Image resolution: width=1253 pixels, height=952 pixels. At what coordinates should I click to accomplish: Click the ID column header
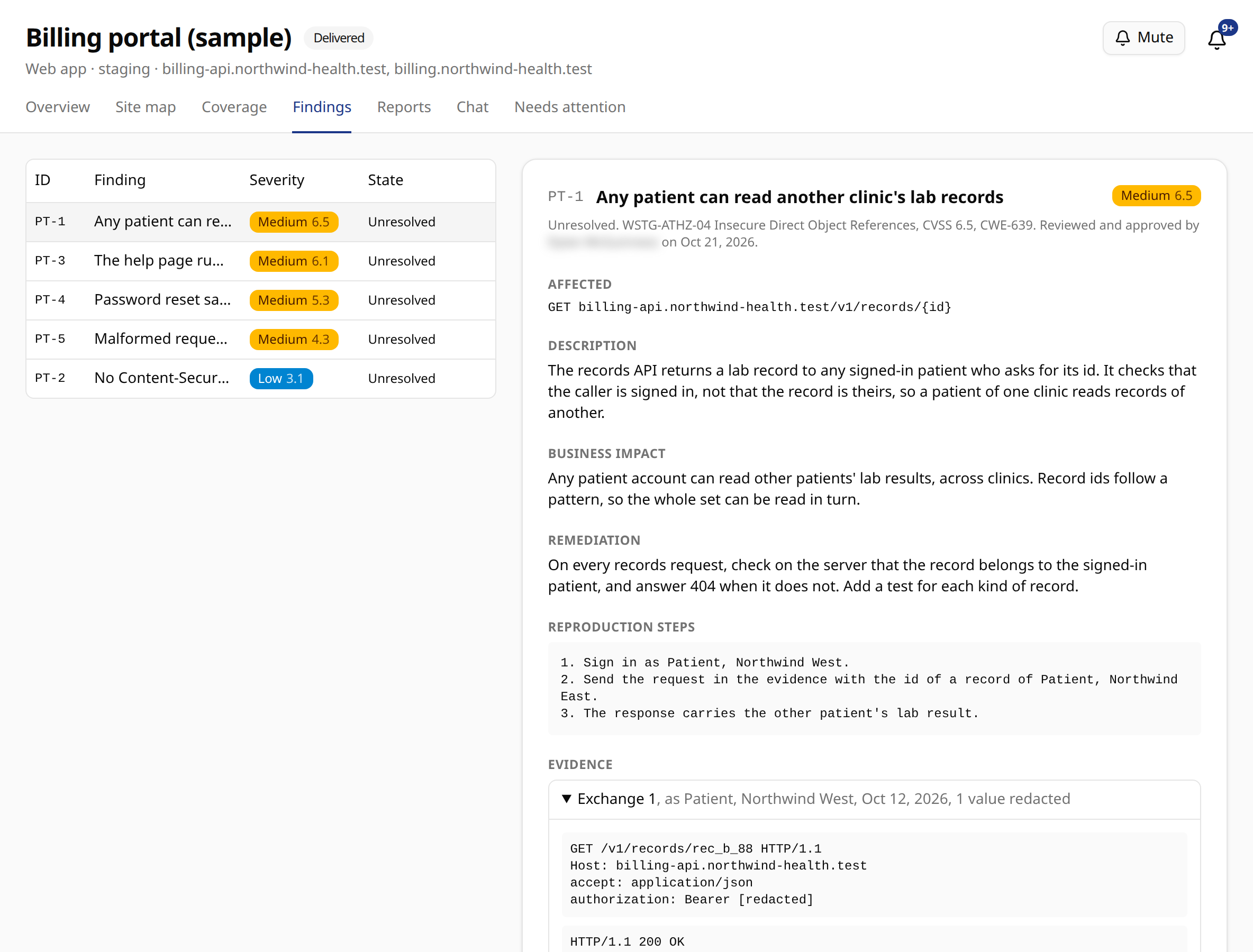[x=42, y=180]
